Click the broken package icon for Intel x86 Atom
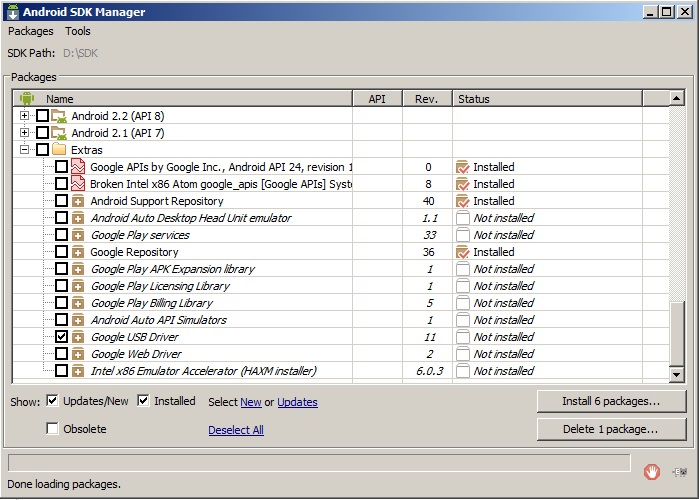Screen dimensions: 699x500 pos(78,184)
